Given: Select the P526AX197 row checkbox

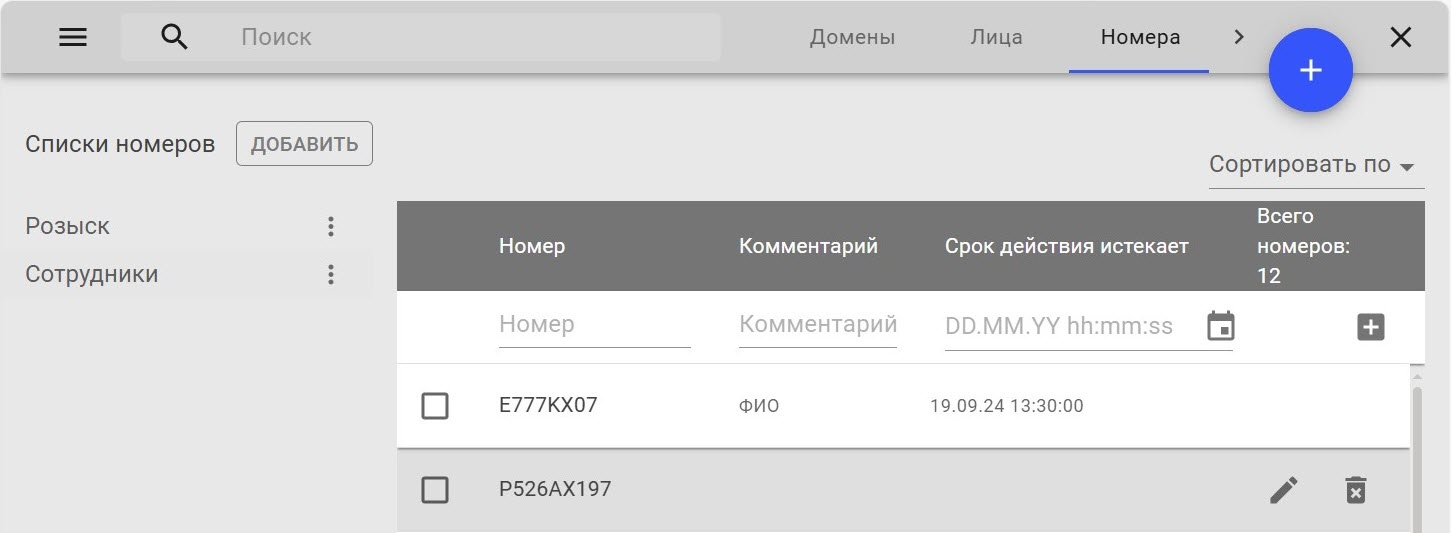Looking at the screenshot, I should (435, 490).
